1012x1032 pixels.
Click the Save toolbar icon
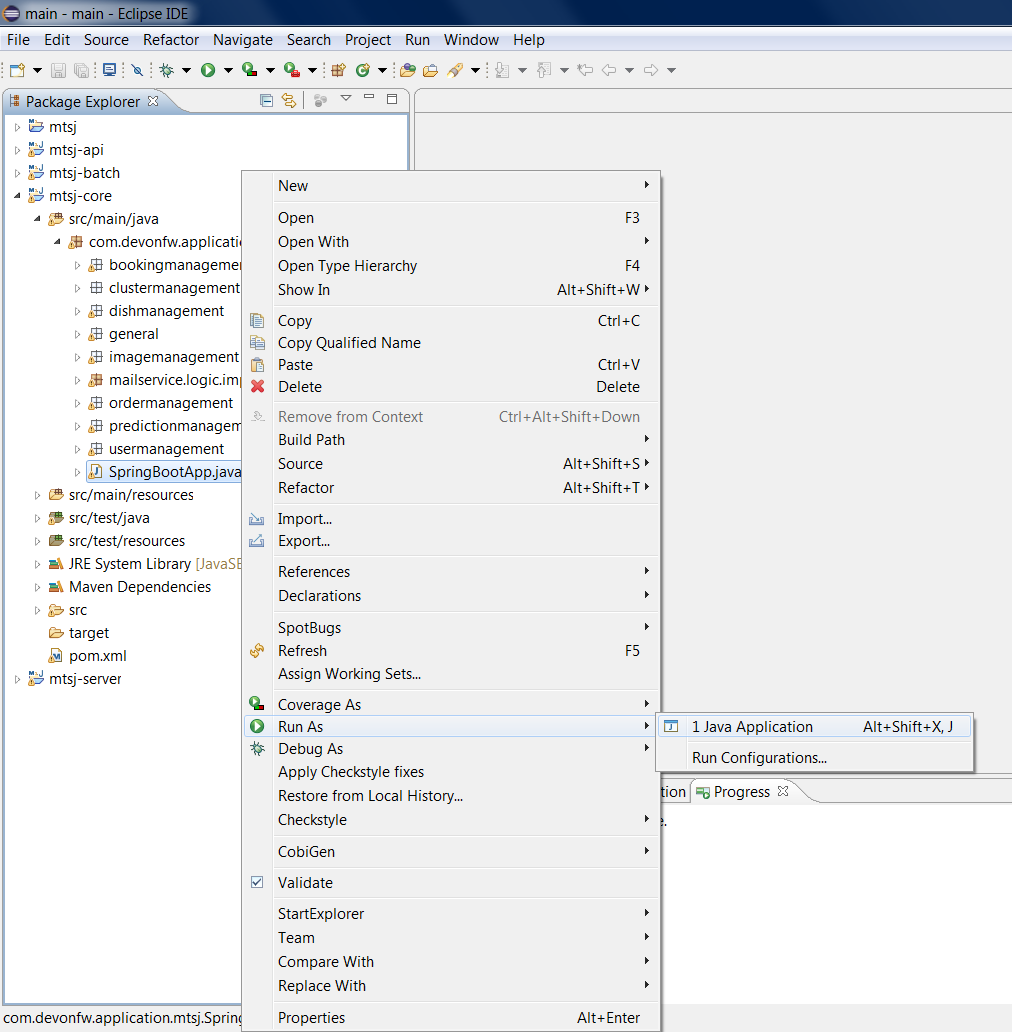point(59,70)
